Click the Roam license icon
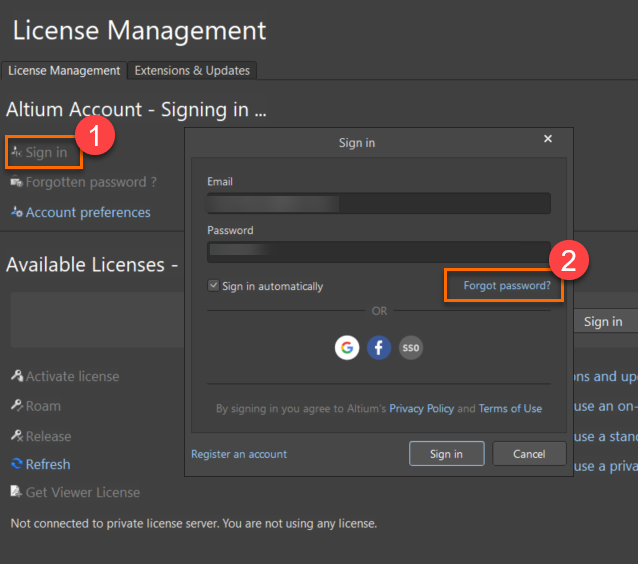 tap(16, 406)
